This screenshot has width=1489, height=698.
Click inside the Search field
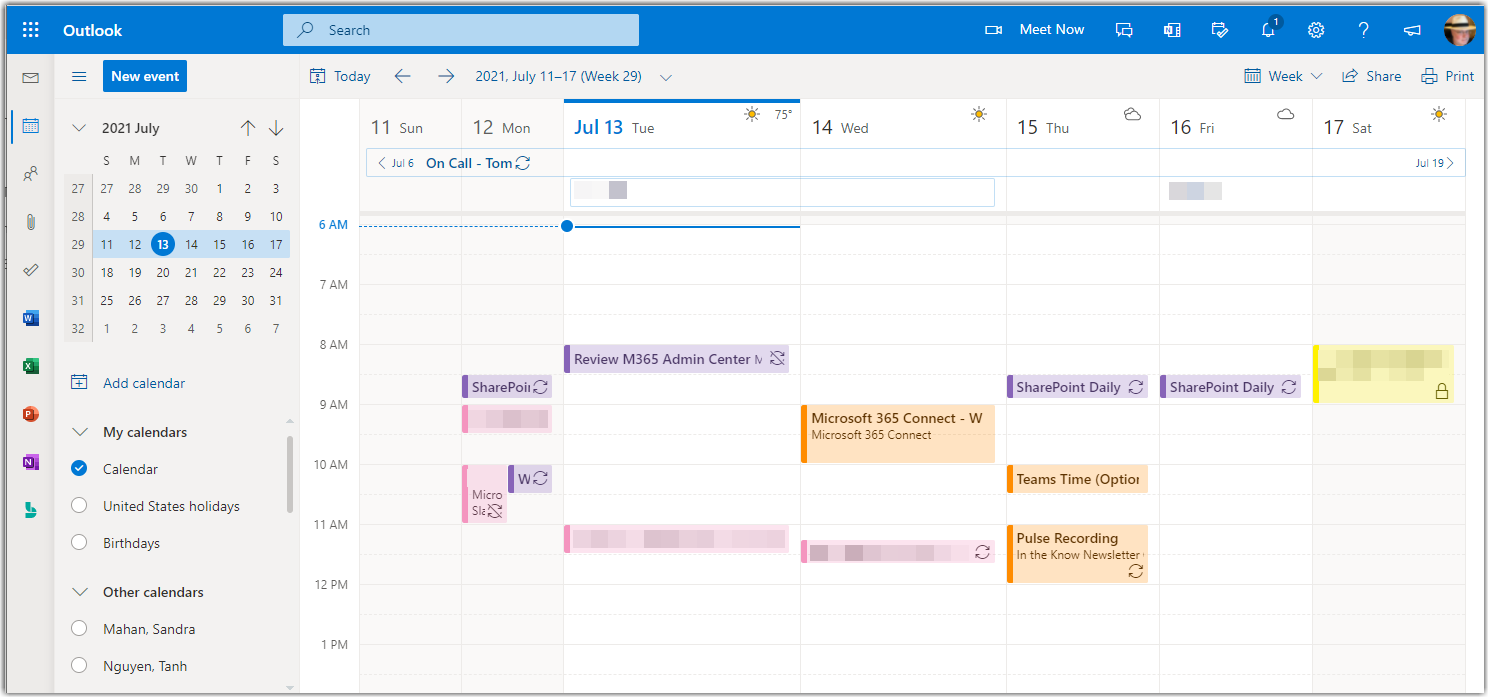pos(460,29)
